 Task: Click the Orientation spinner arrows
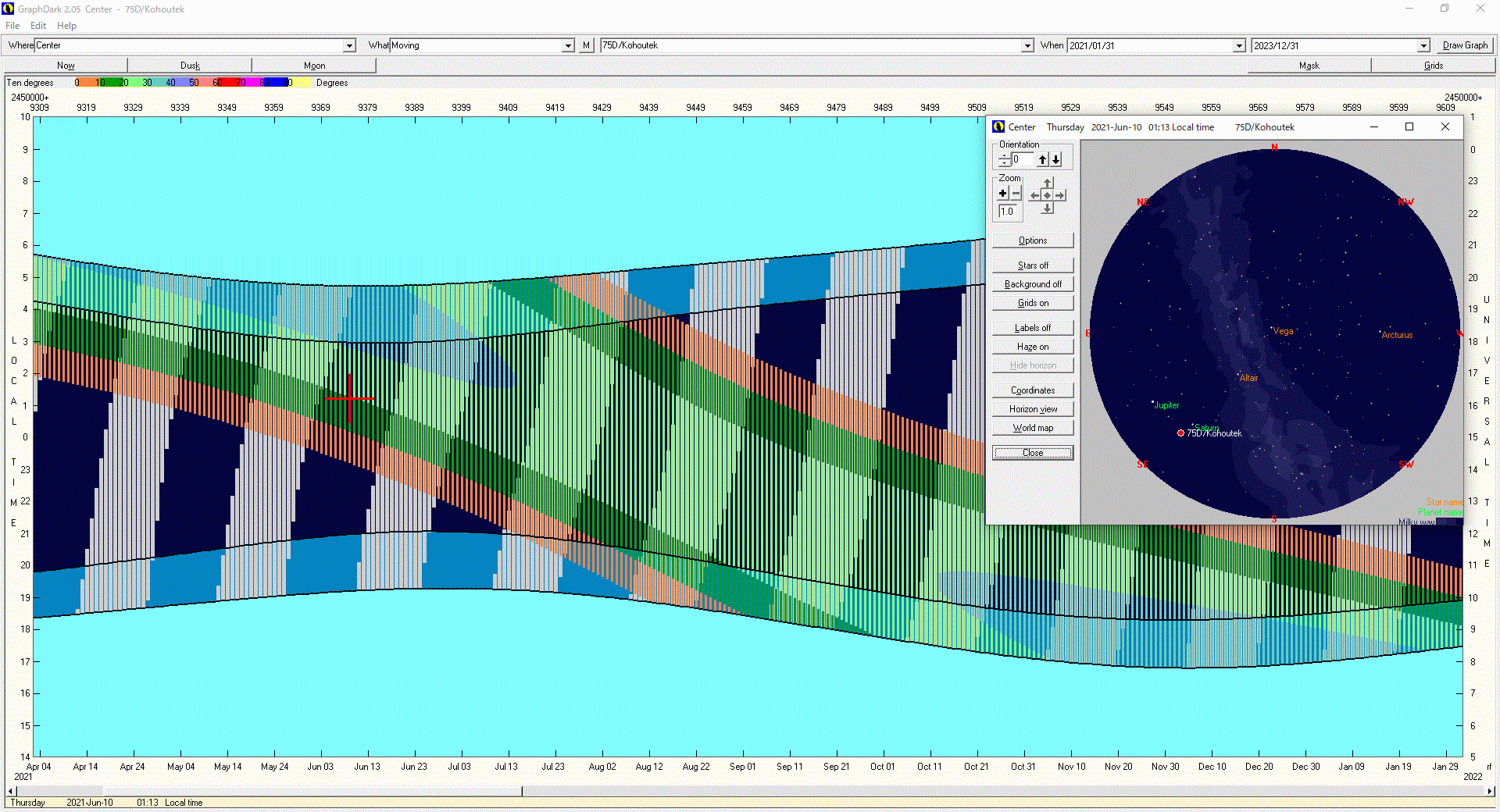[x=1004, y=159]
